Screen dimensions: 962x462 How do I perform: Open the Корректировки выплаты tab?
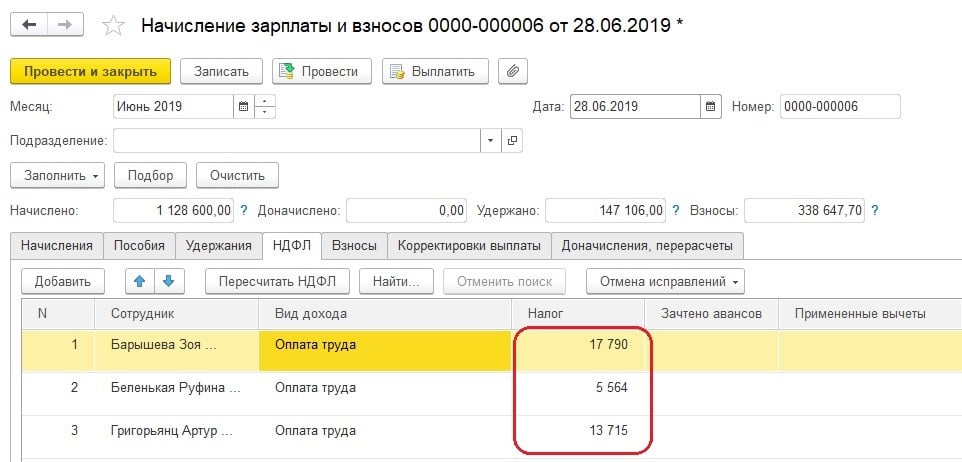469,245
